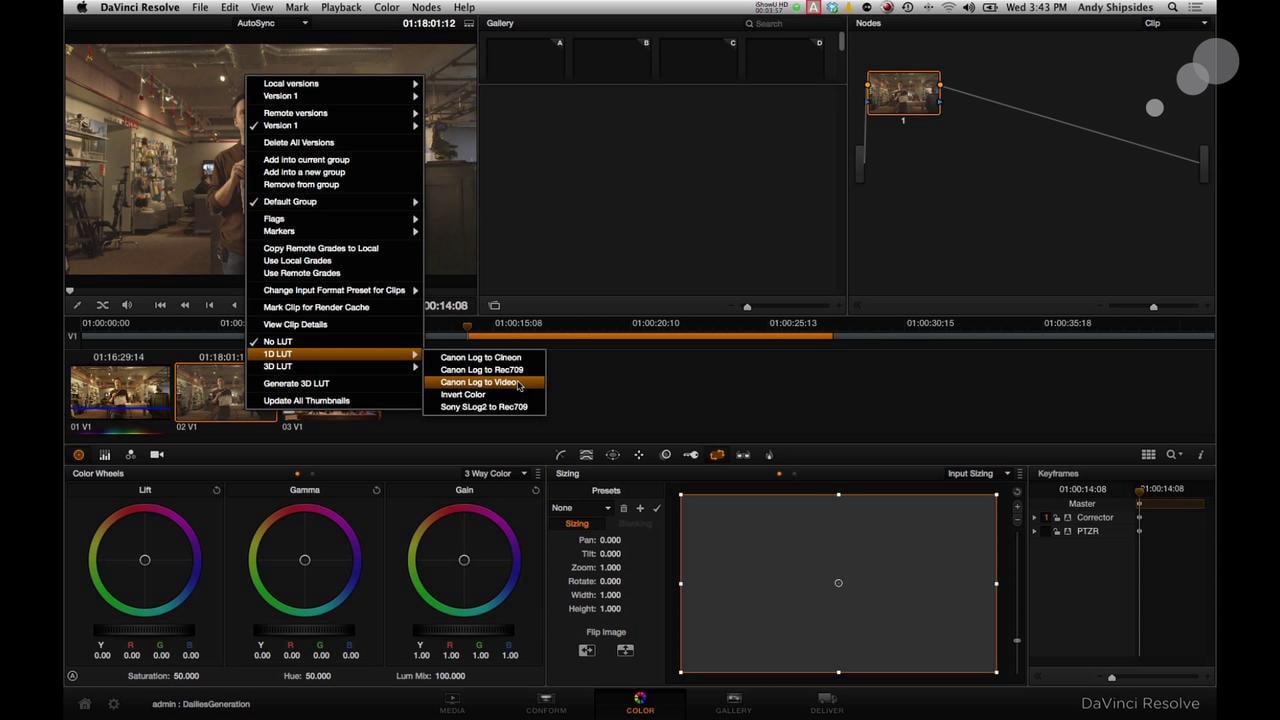Click the Gain master wheel slider
This screenshot has width=1280, height=720.
coord(464,630)
